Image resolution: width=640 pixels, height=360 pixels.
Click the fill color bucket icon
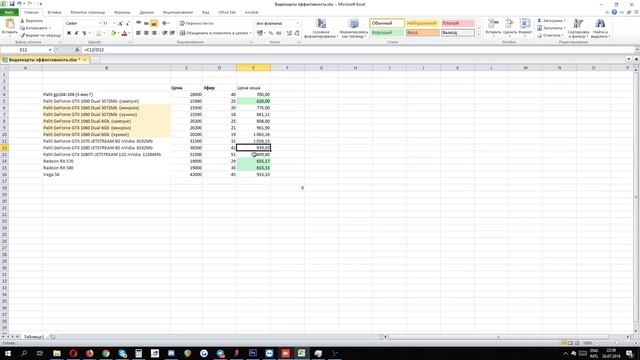click(113, 33)
